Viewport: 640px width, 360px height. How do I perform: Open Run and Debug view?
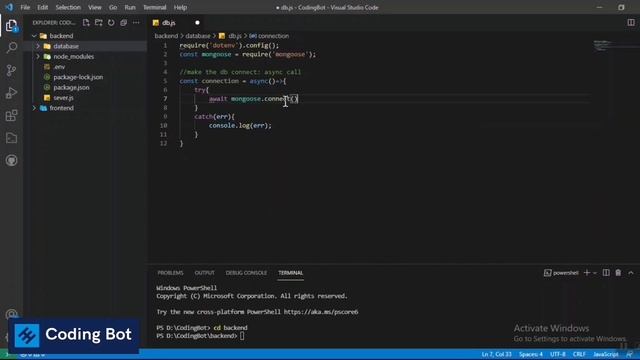coord(11,93)
